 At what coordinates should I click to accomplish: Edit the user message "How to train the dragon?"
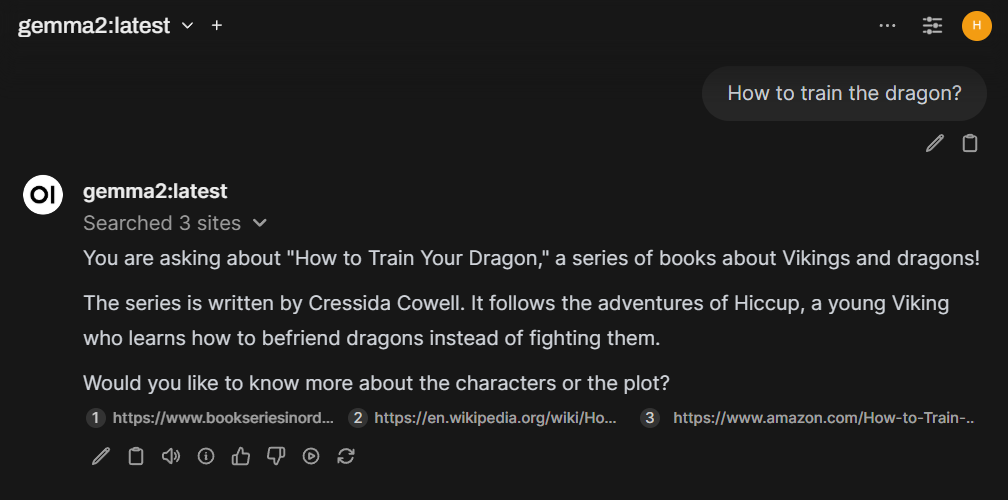tap(935, 143)
